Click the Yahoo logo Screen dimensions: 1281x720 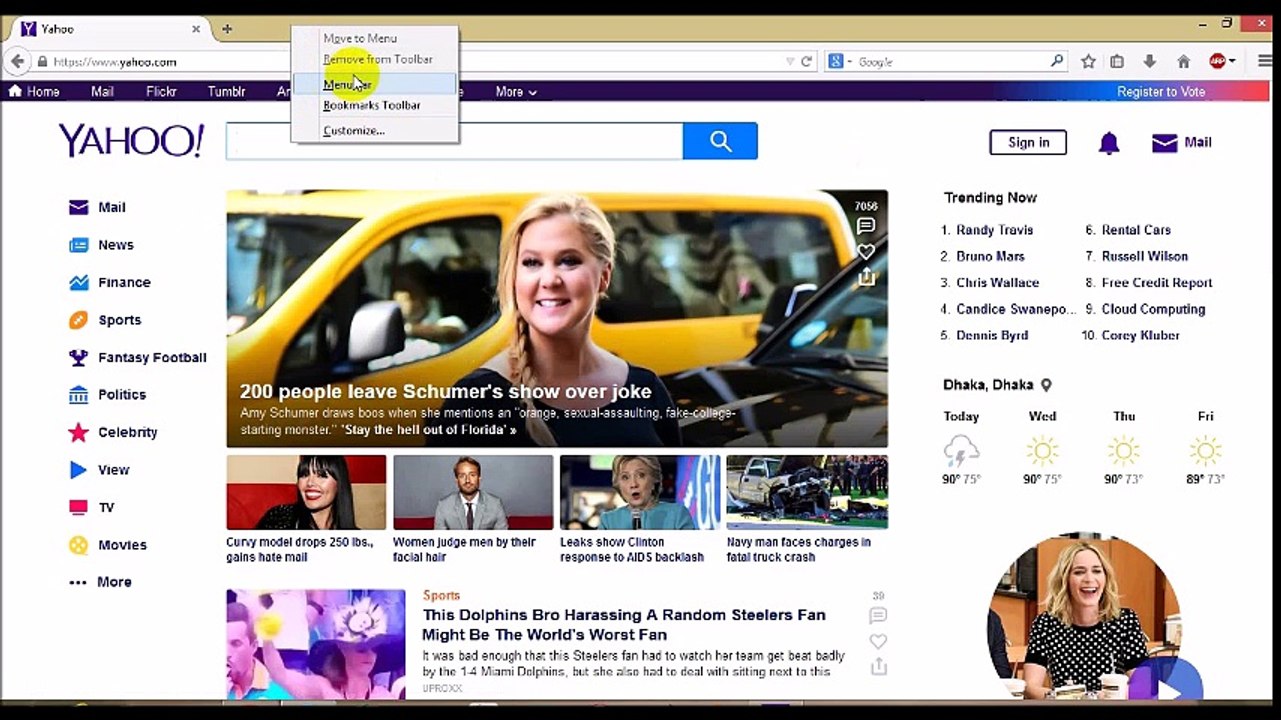131,141
